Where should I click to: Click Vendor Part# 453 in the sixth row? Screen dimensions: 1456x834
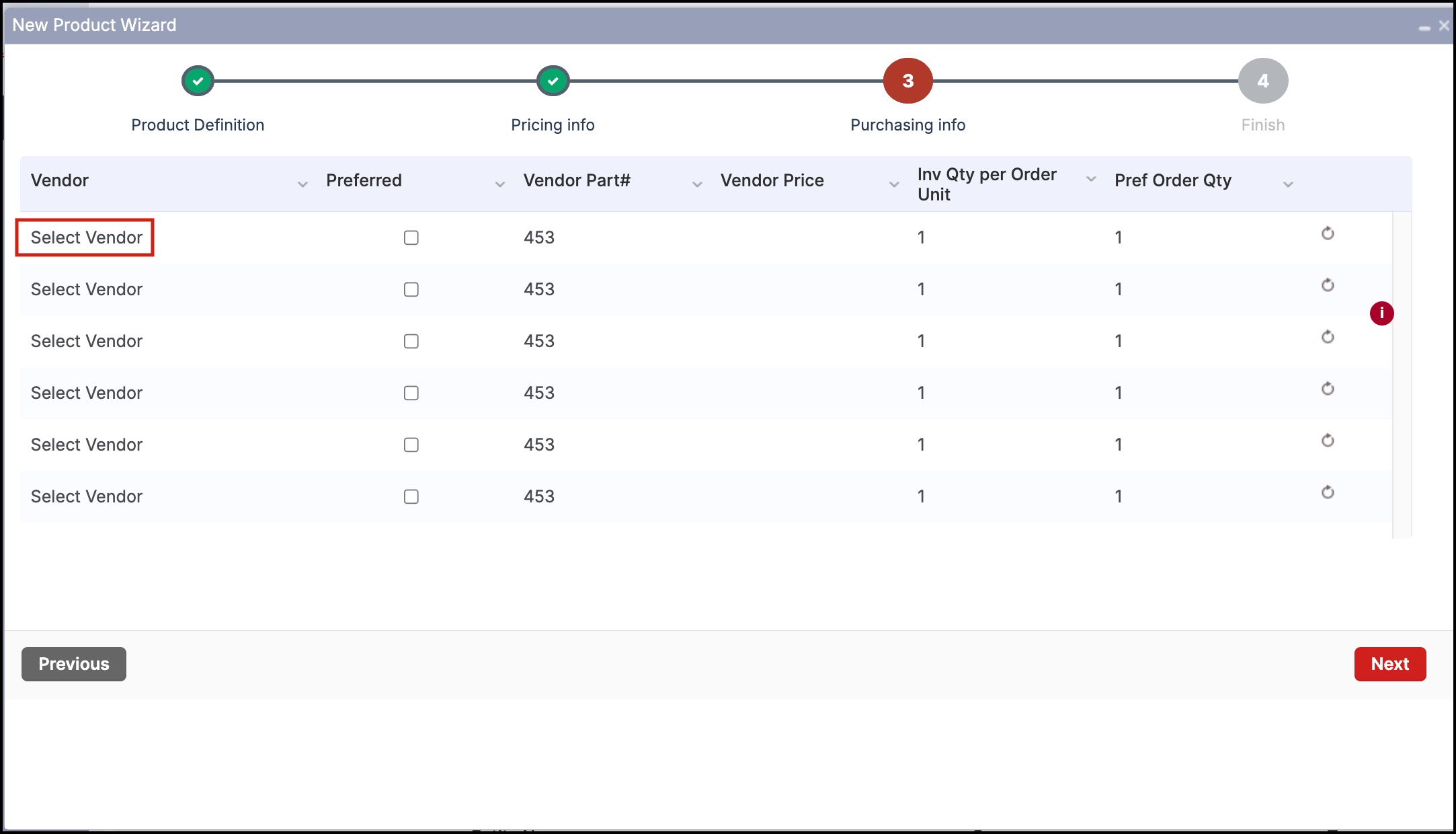pos(539,496)
